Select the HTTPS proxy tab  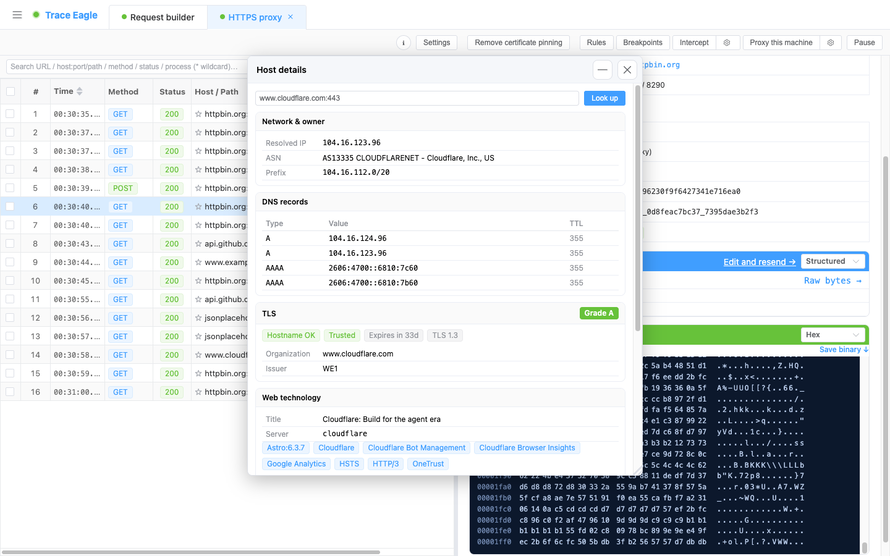(x=255, y=17)
